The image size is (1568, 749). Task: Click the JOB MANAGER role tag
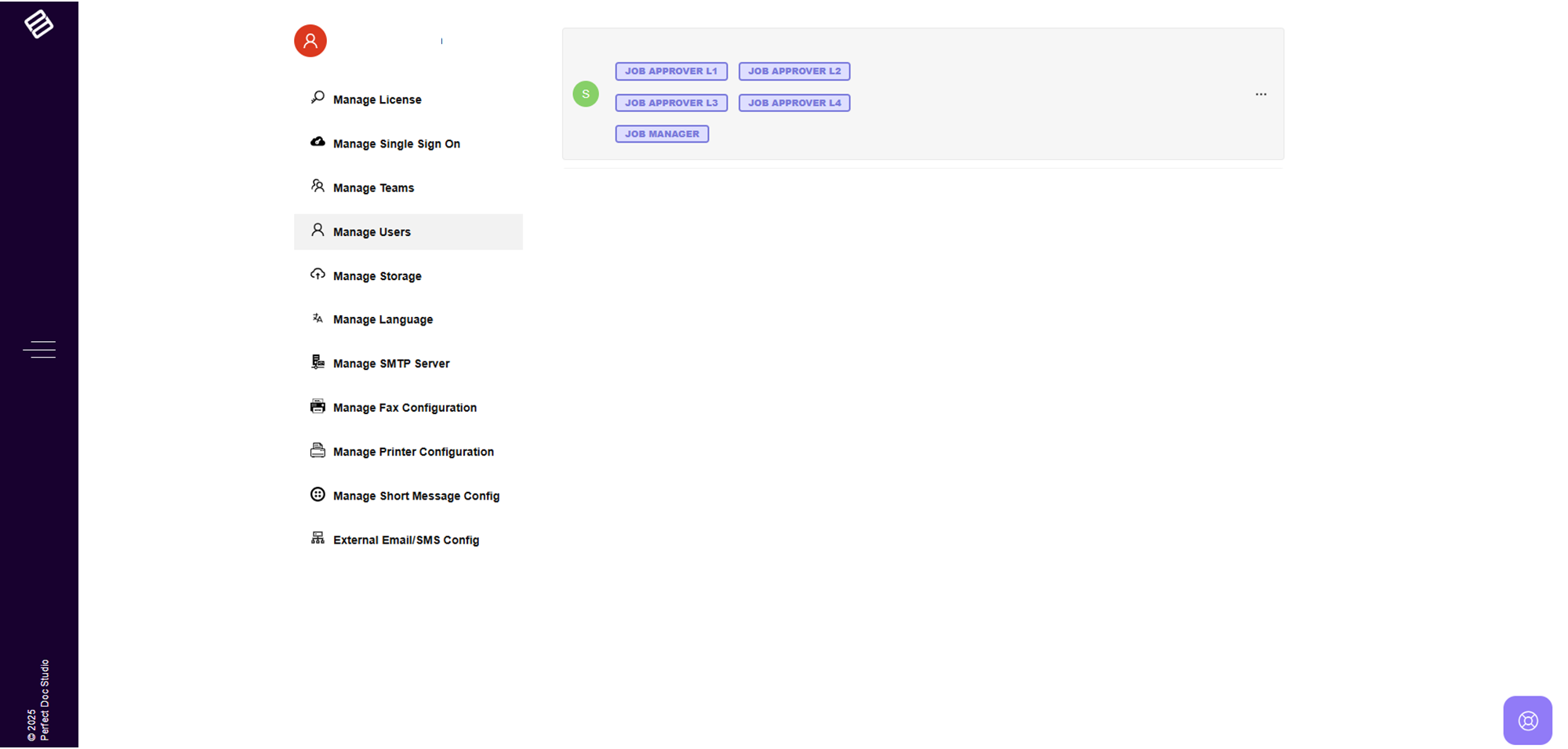click(662, 134)
